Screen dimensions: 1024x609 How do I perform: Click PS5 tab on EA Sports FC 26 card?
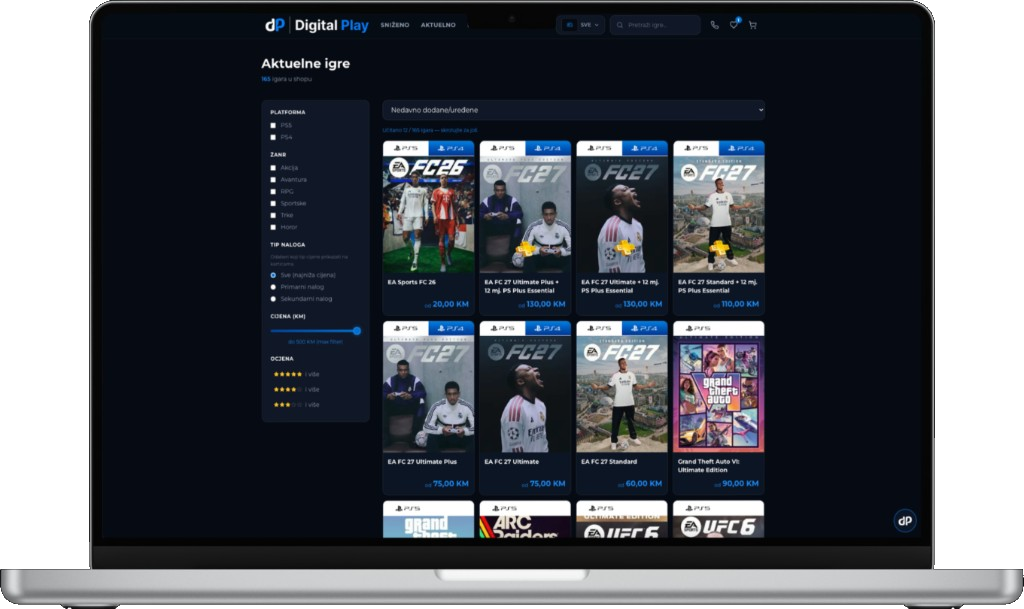(x=406, y=148)
